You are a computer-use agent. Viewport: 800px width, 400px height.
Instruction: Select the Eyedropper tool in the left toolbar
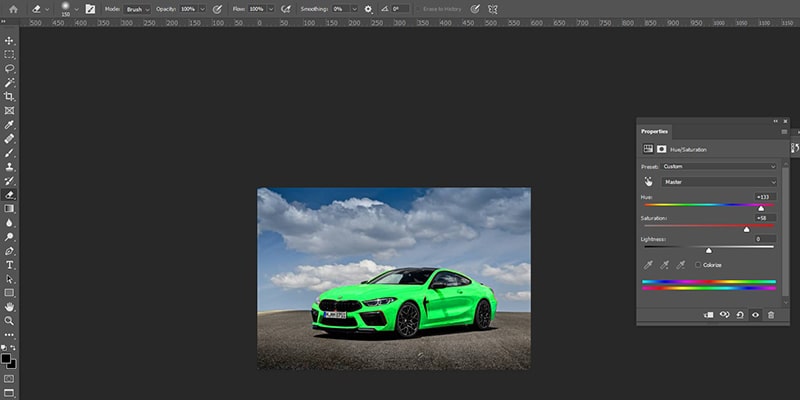(9, 125)
